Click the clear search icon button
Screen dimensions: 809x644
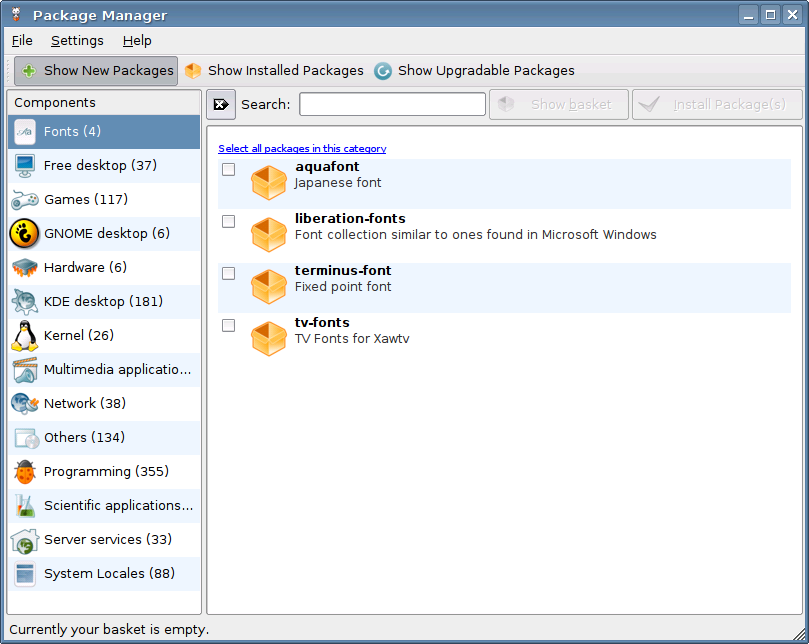tap(221, 104)
